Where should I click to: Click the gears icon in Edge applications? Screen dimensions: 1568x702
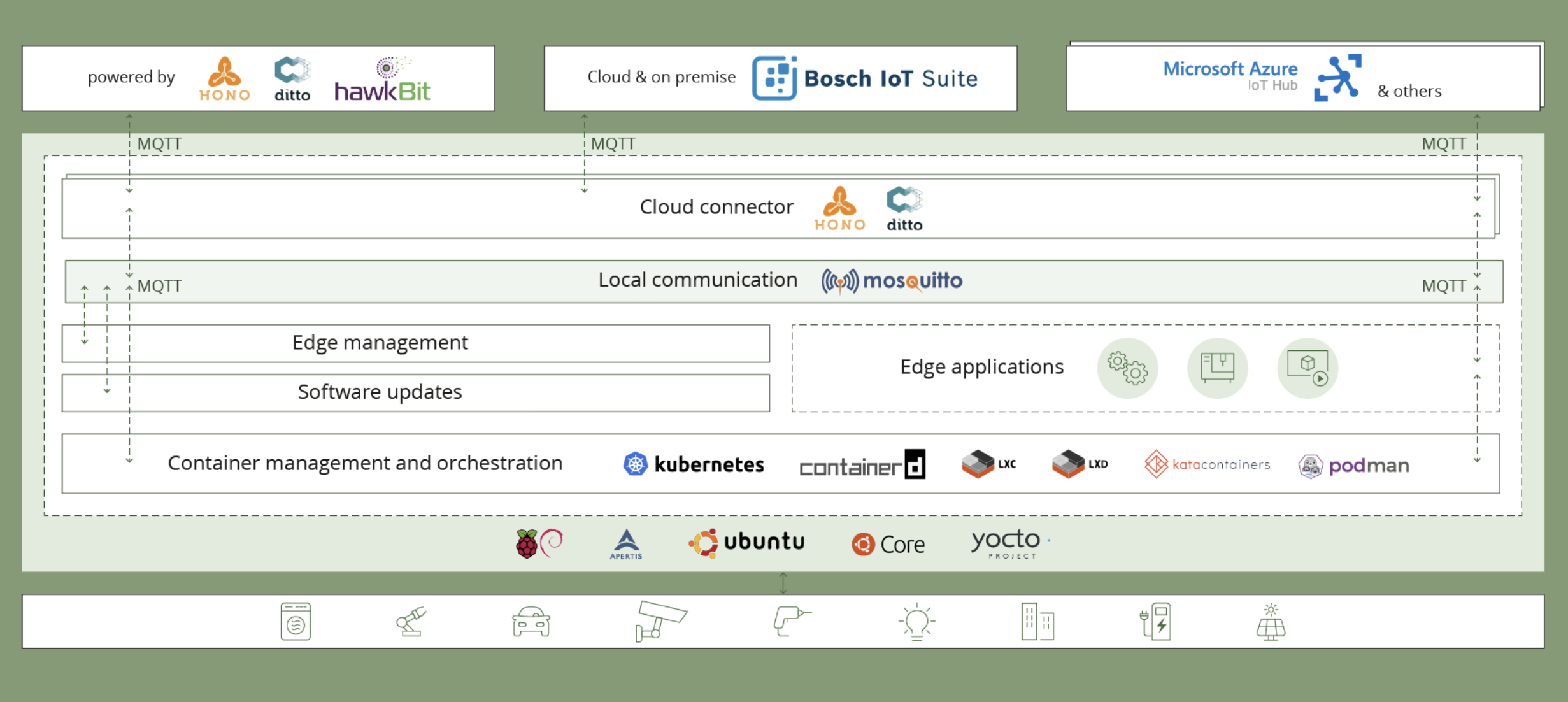[x=1127, y=368]
